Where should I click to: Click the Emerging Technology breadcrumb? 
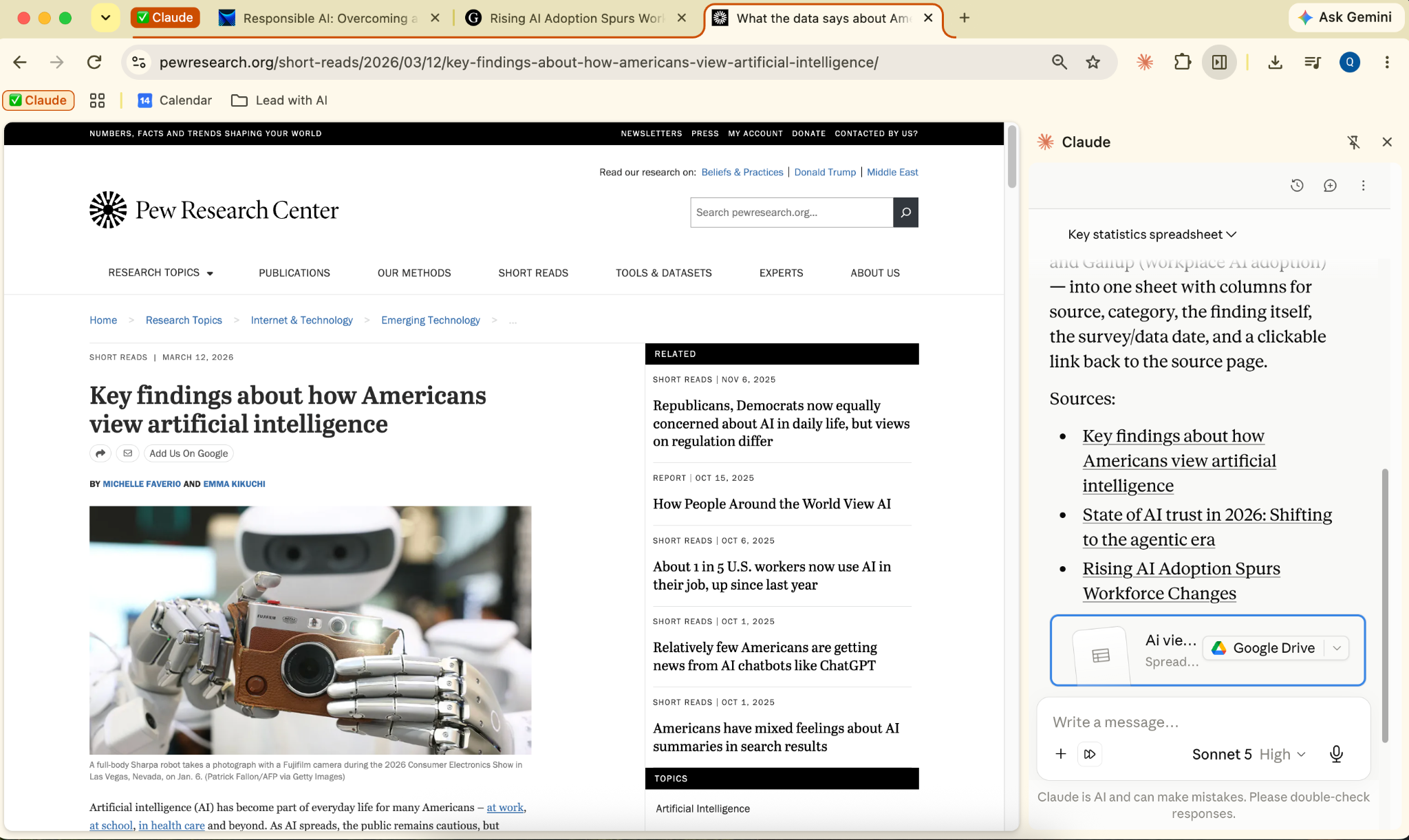[x=431, y=320]
